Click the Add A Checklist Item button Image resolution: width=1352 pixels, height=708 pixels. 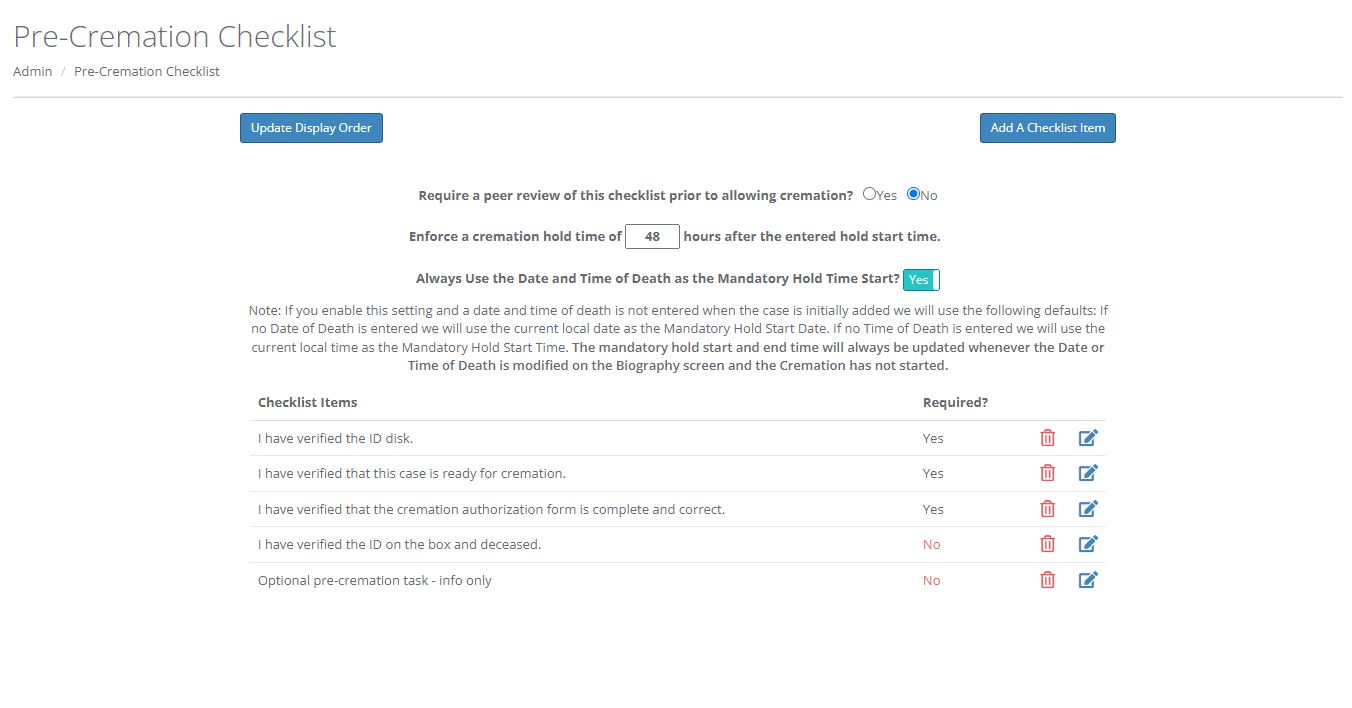(1047, 127)
